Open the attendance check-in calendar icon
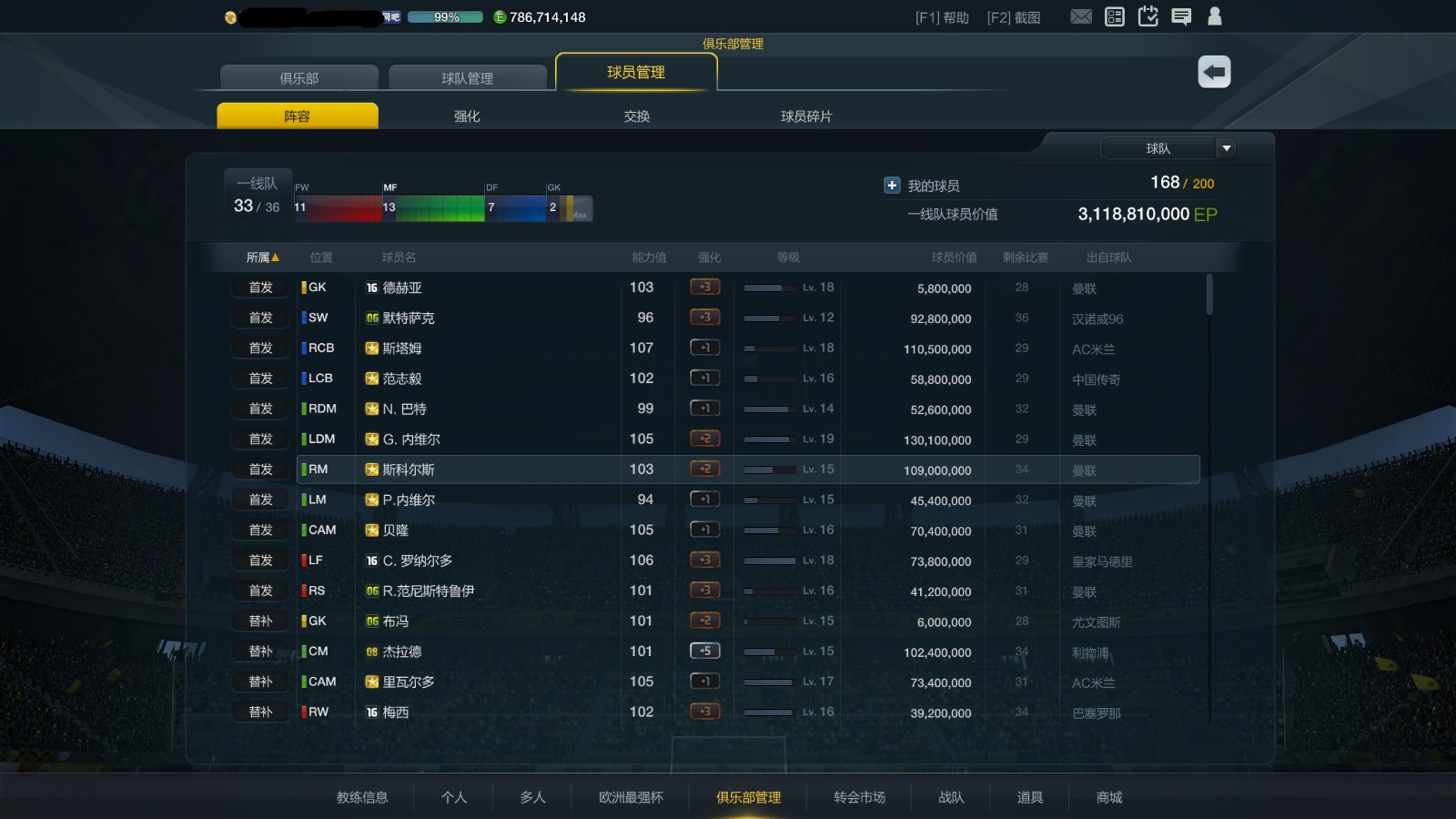 click(1148, 15)
